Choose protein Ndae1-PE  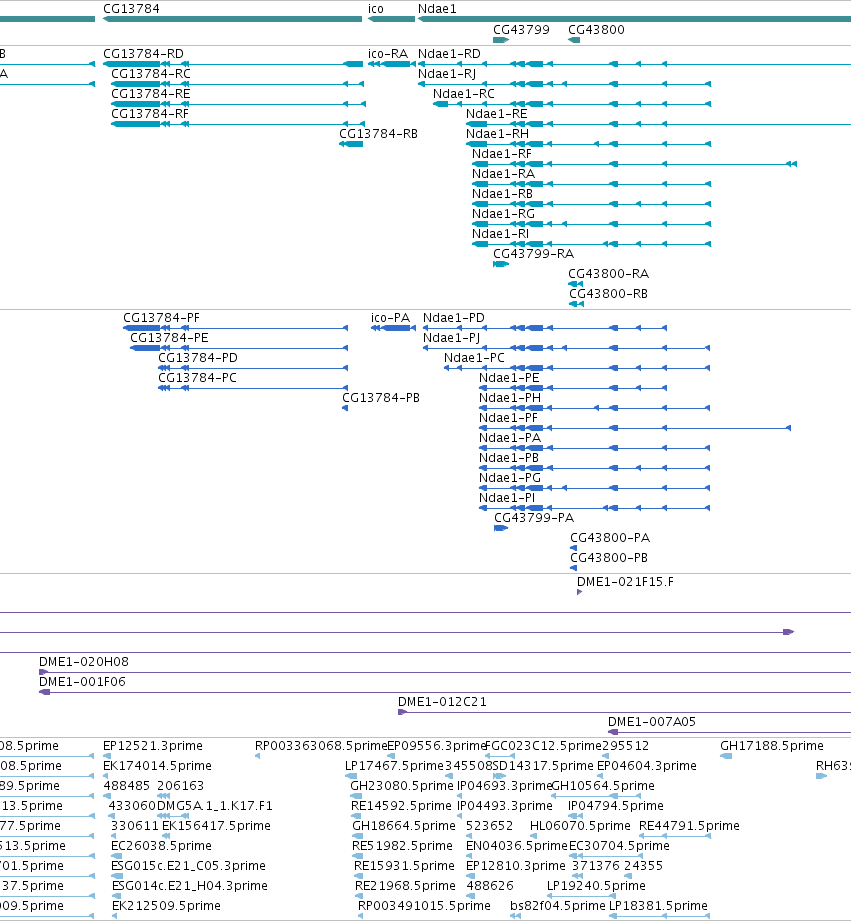pos(573,388)
